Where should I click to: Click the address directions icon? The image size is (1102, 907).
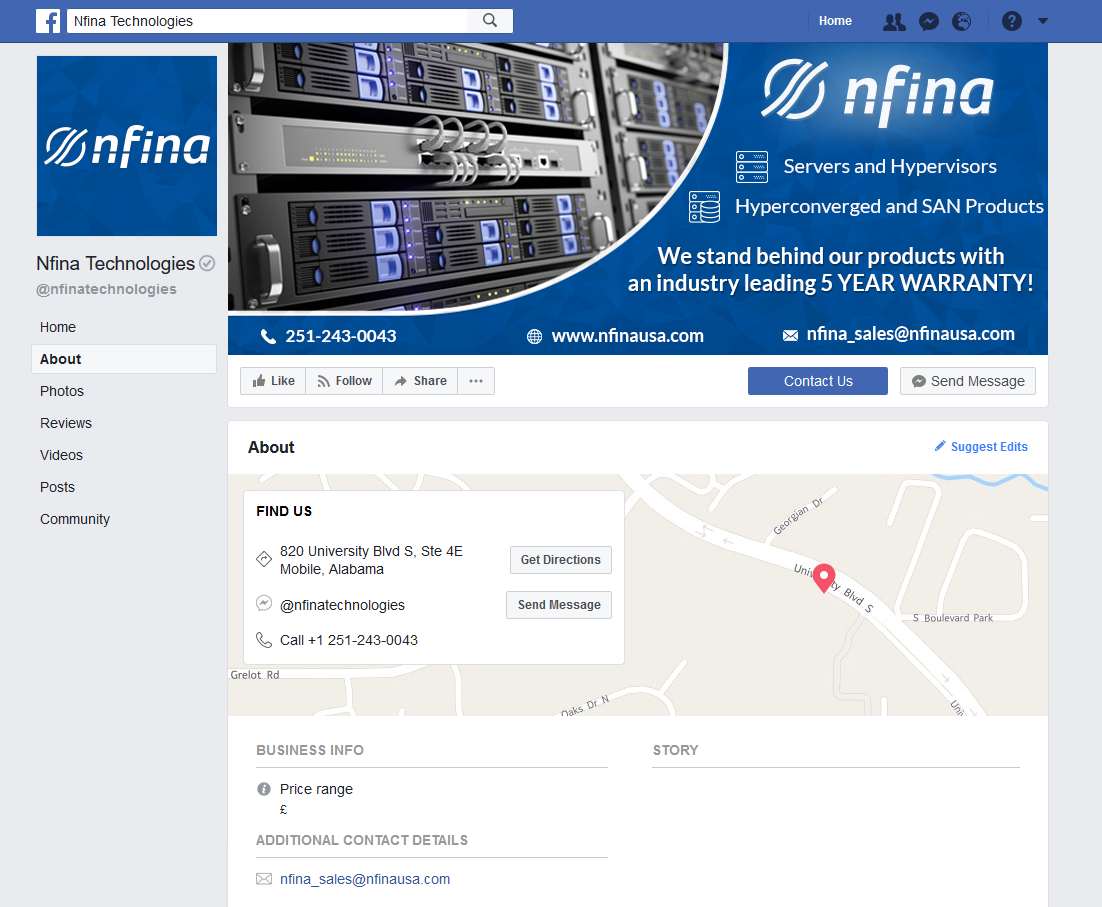[264, 559]
